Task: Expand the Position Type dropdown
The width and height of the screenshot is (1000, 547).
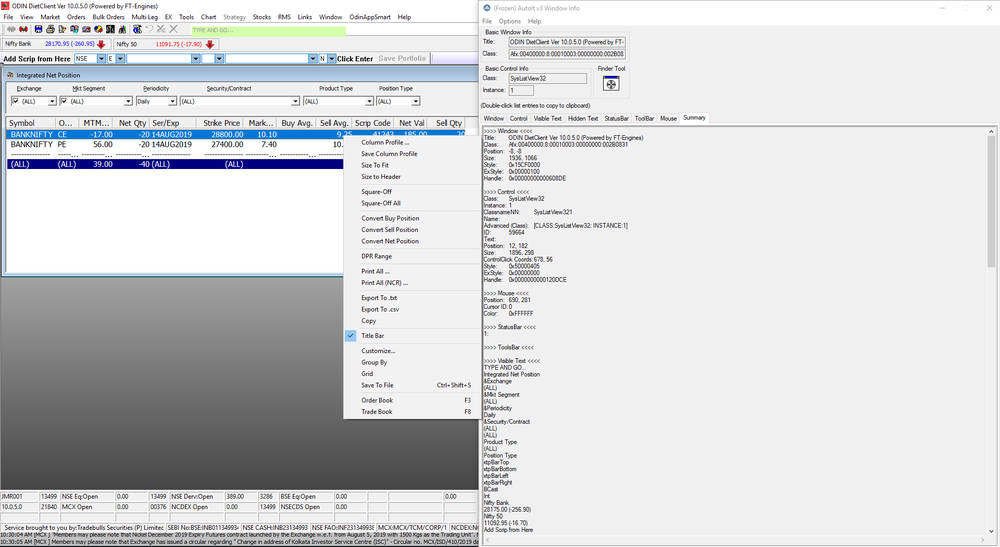Action: pyautogui.click(x=416, y=101)
